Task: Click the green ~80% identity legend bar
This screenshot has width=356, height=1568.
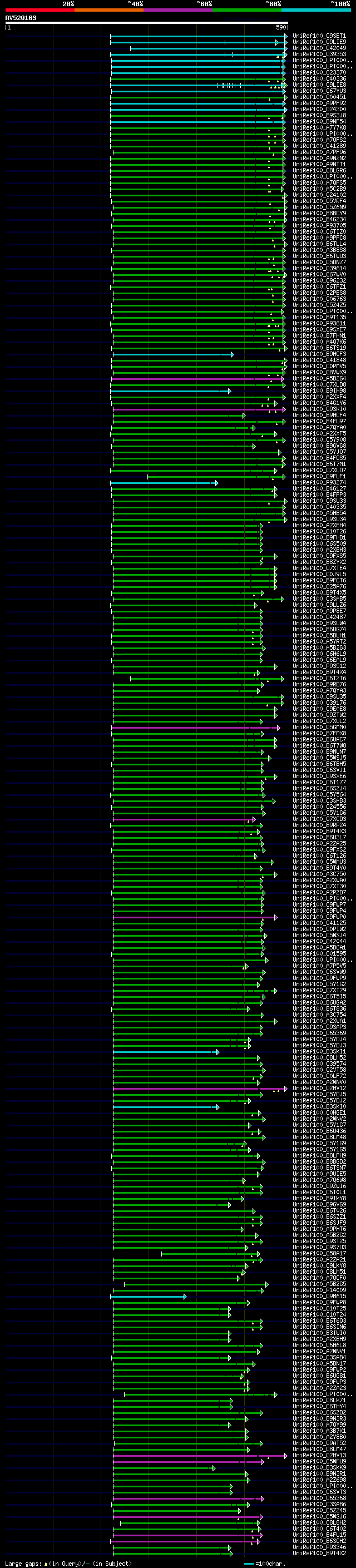Action: click(x=247, y=10)
